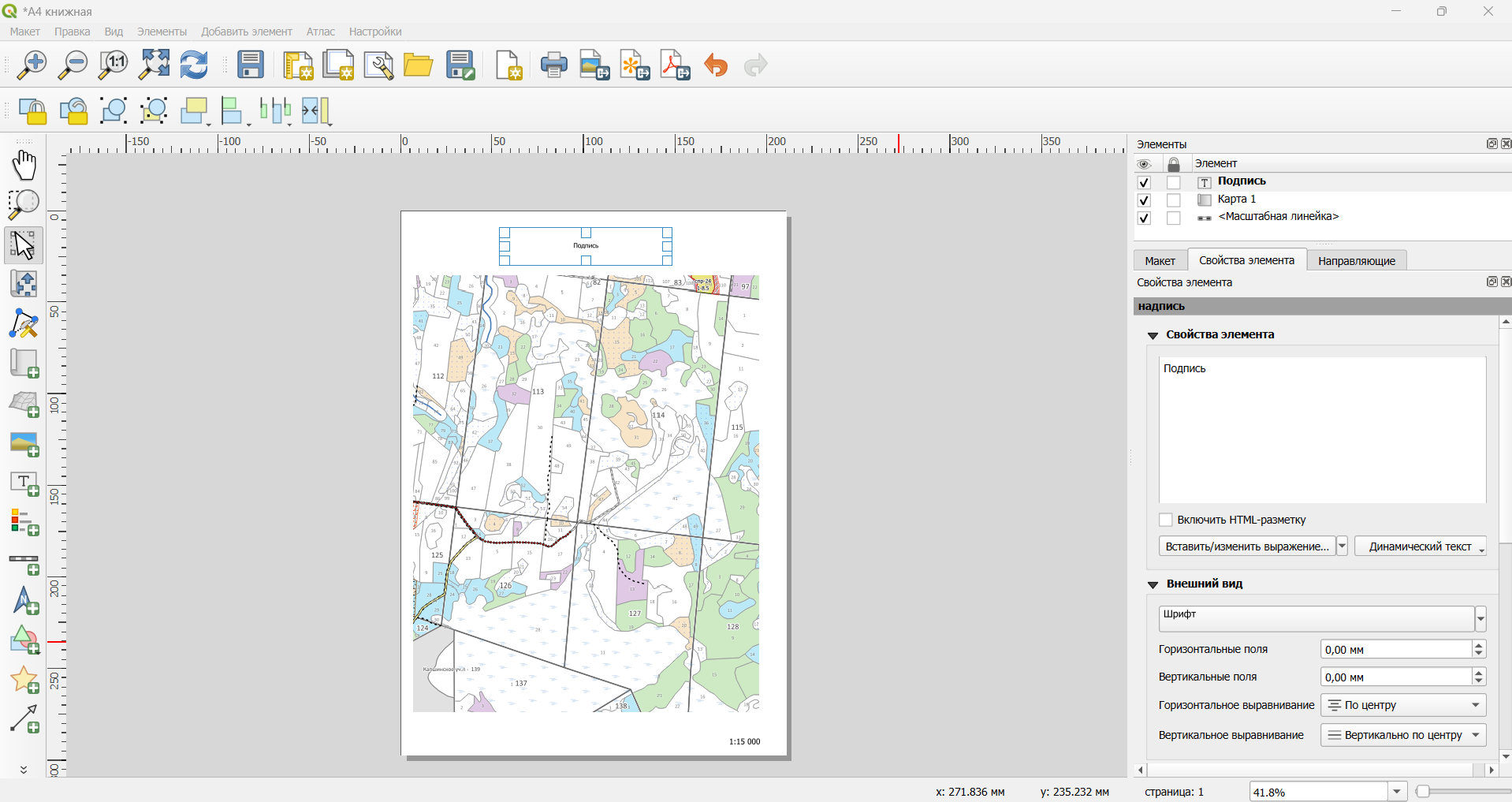The height and width of the screenshot is (802, 1512).
Task: Click the Динамический текст button
Action: click(x=1421, y=546)
